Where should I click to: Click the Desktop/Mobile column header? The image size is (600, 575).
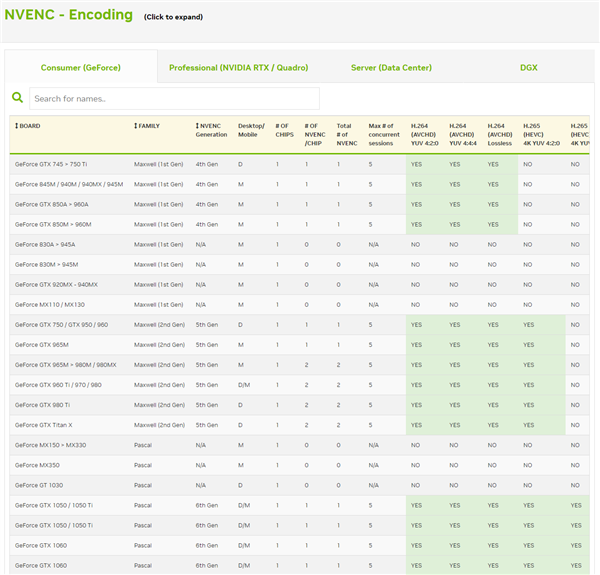click(251, 133)
